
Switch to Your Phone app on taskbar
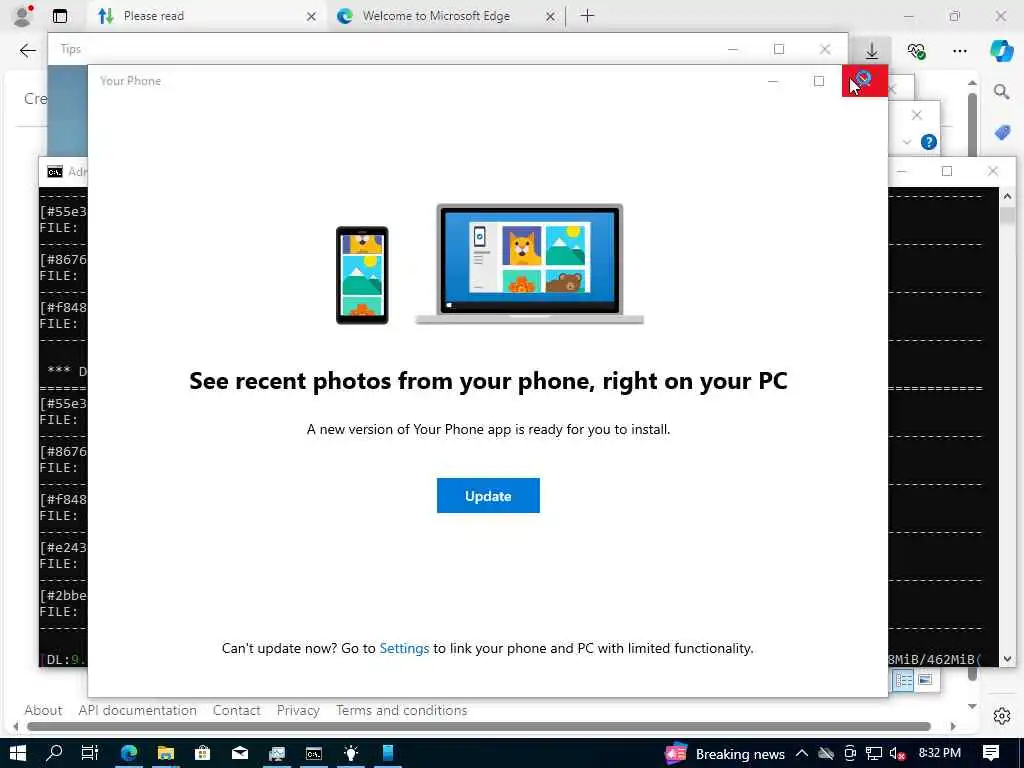coord(388,754)
